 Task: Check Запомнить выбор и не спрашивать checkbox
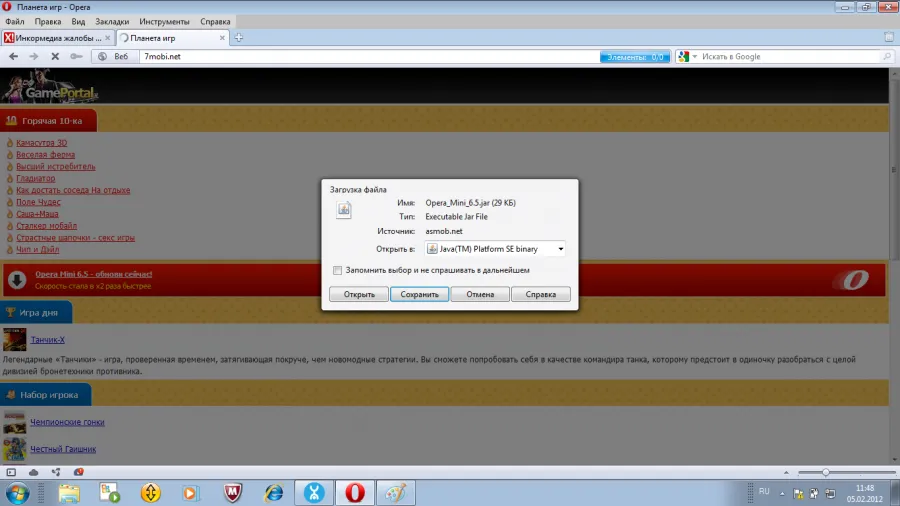338,270
